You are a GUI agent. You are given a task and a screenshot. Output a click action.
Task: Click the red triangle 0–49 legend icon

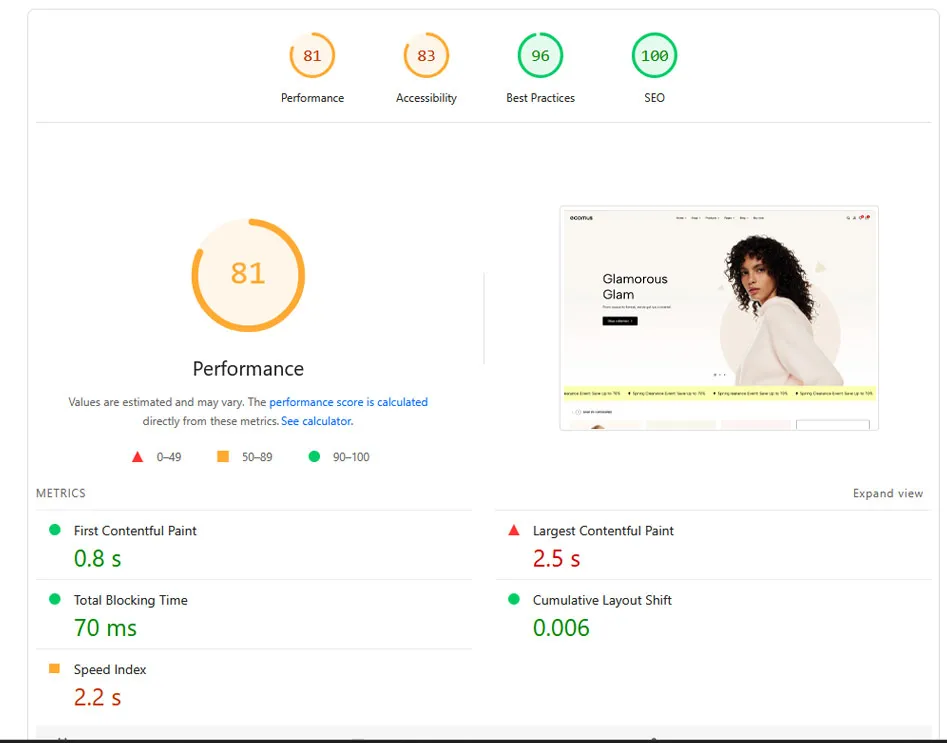click(138, 457)
